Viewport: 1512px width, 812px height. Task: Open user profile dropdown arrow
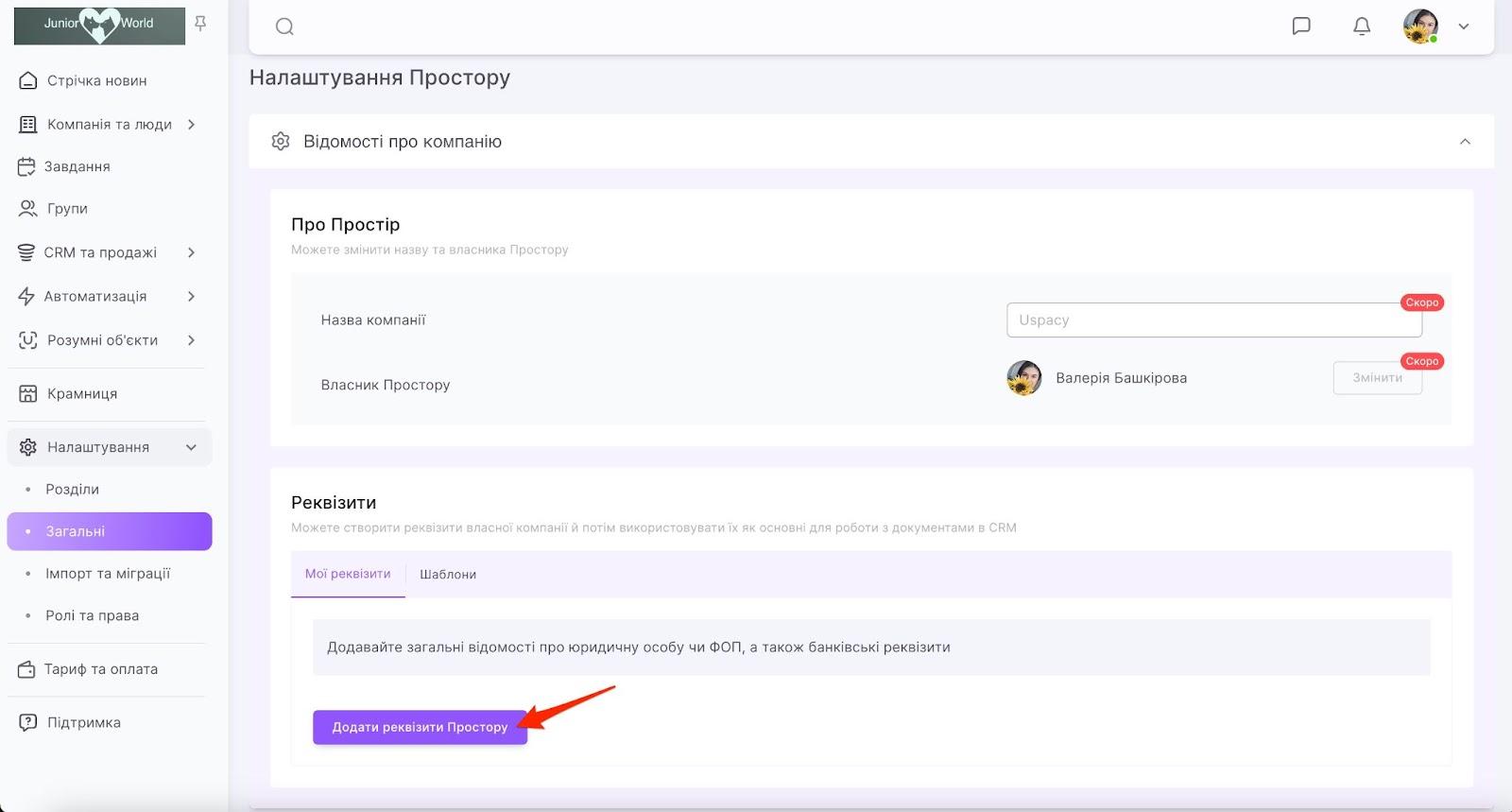(x=1464, y=26)
